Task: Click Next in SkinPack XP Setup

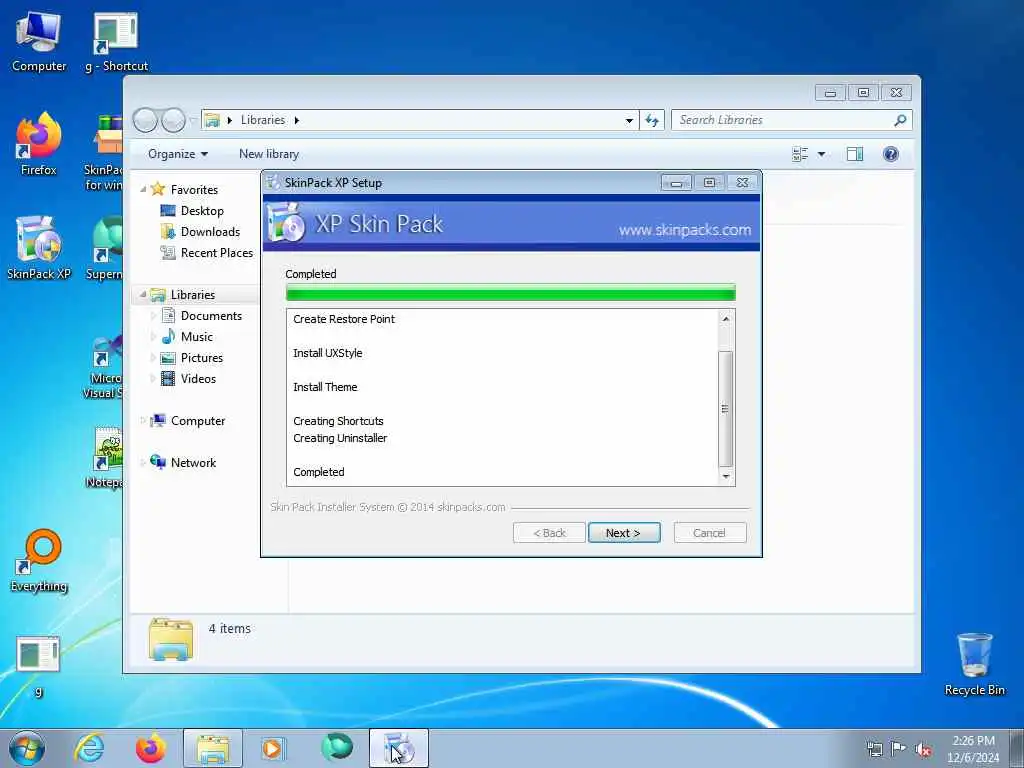Action: 624,533
